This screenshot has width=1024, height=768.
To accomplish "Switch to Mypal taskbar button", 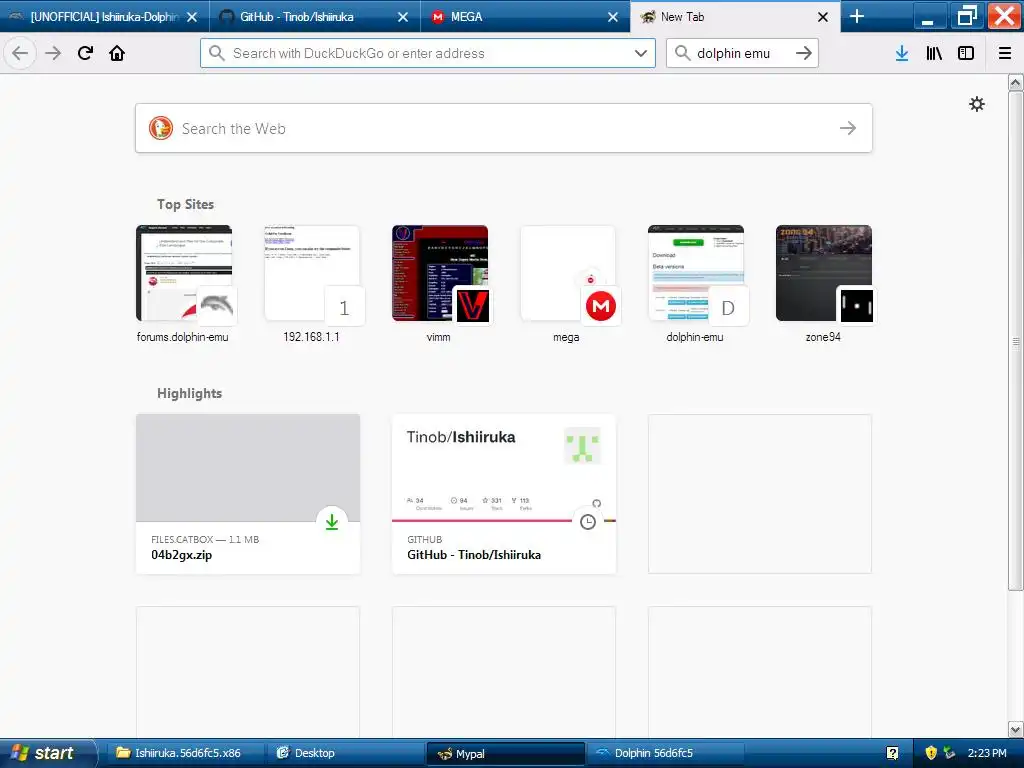I will [x=505, y=754].
